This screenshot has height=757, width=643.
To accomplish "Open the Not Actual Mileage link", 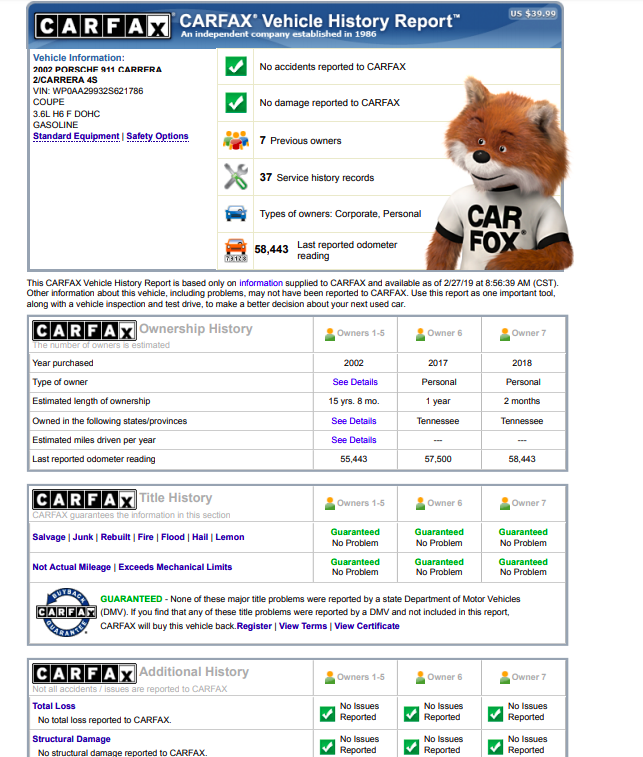I will coord(71,567).
